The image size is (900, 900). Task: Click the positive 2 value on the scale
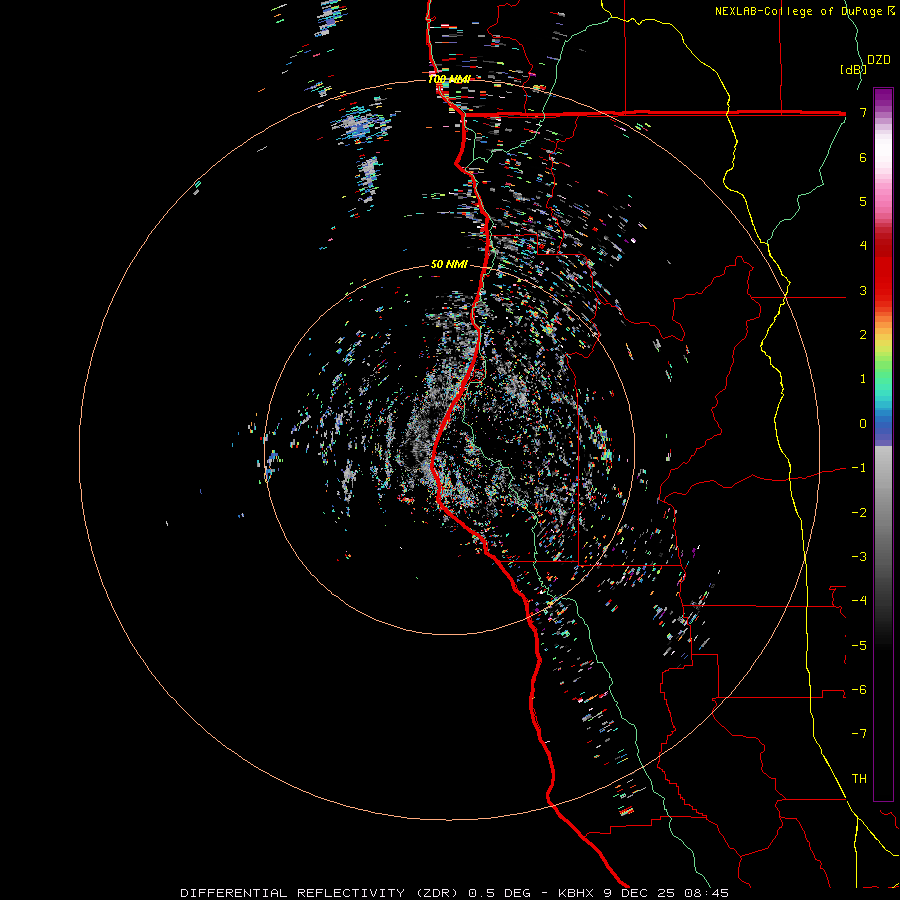coord(863,335)
